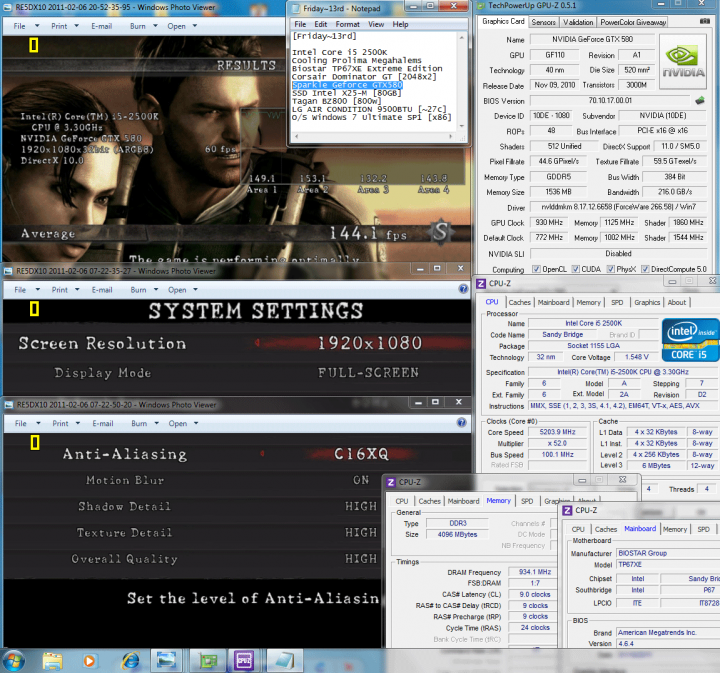Toggle the OpenCL checkbox
The width and height of the screenshot is (720, 673).
536,269
